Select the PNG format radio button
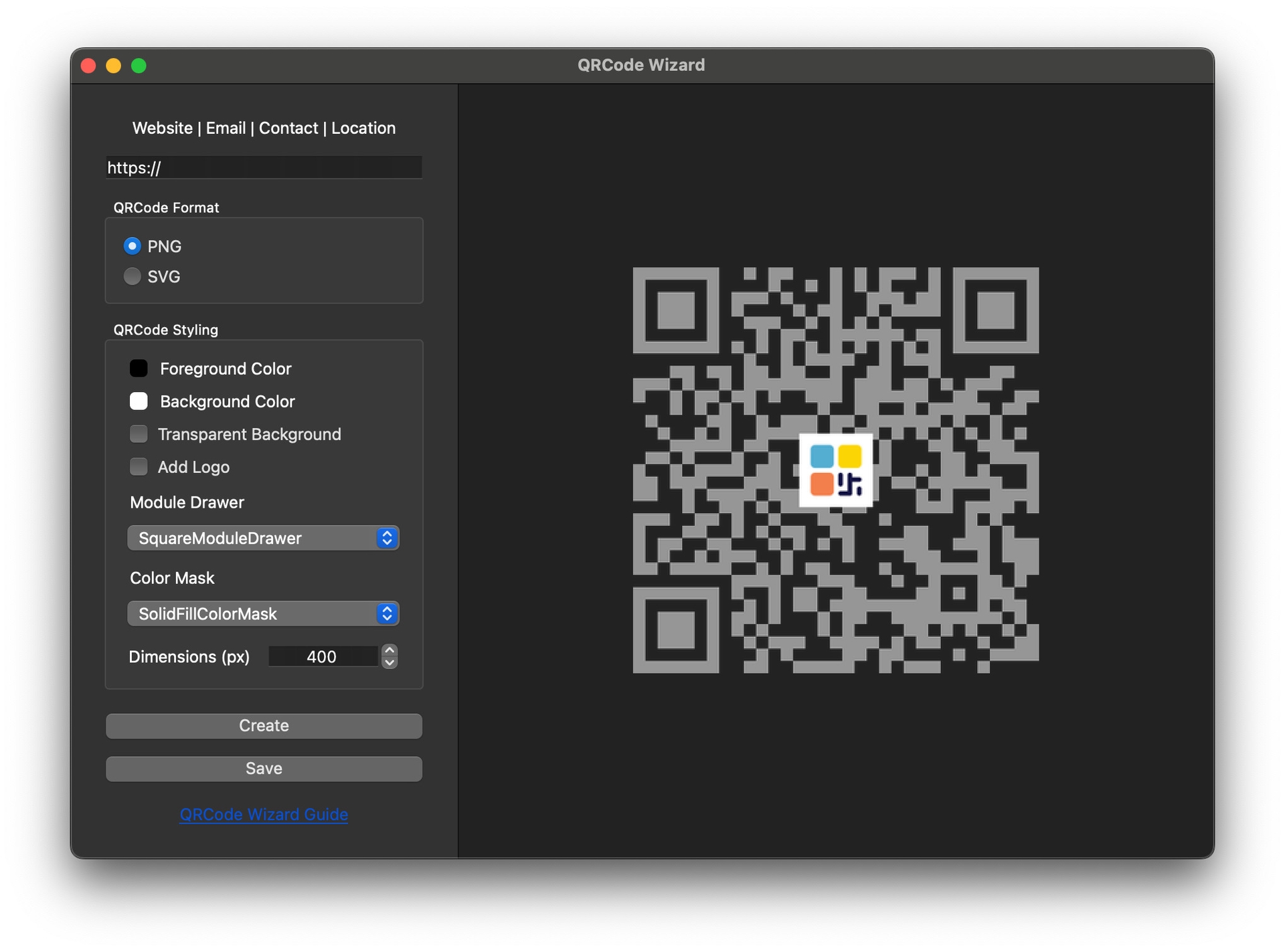This screenshot has width=1285, height=952. [133, 246]
